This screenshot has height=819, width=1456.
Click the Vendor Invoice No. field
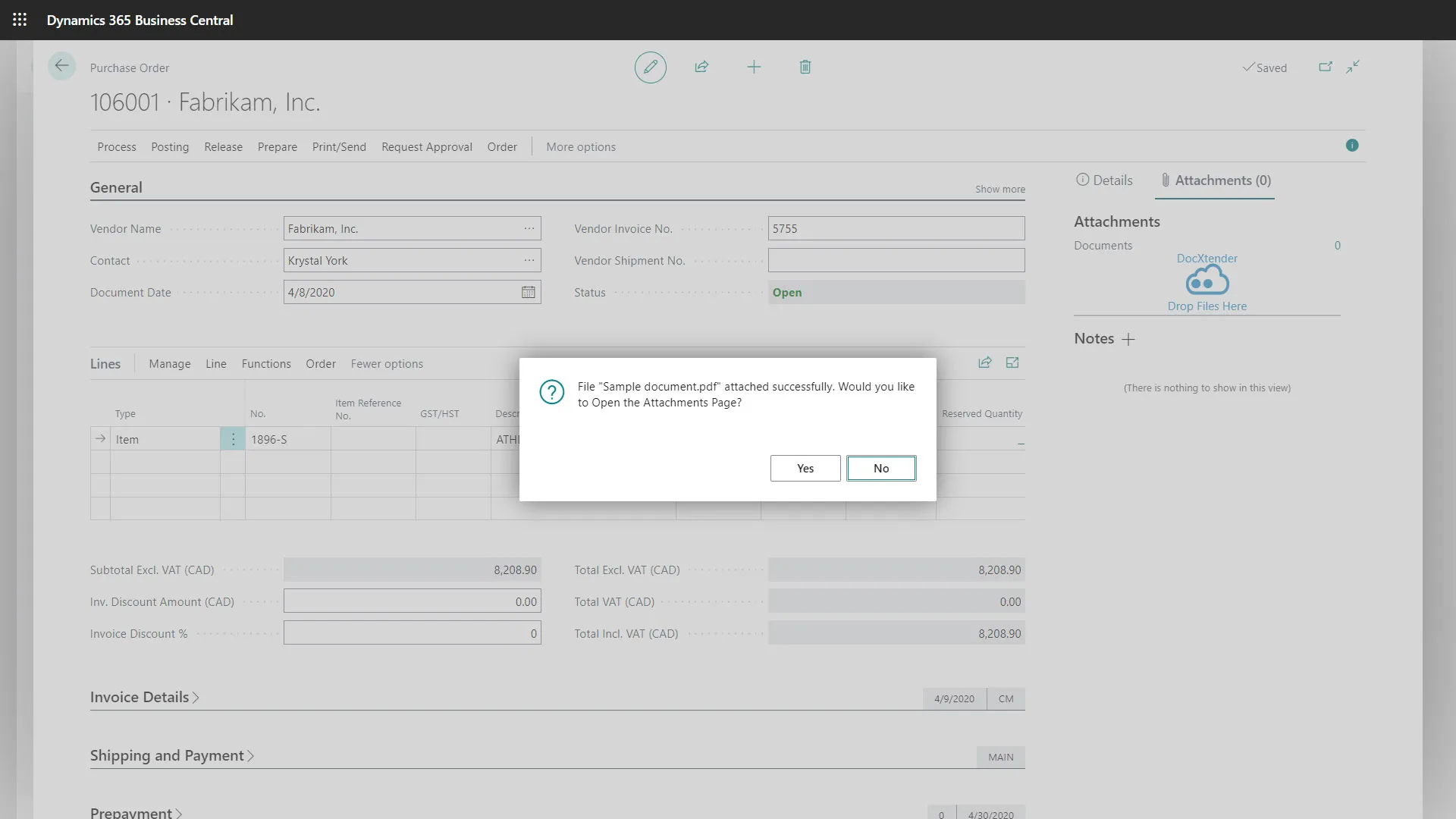click(x=895, y=227)
